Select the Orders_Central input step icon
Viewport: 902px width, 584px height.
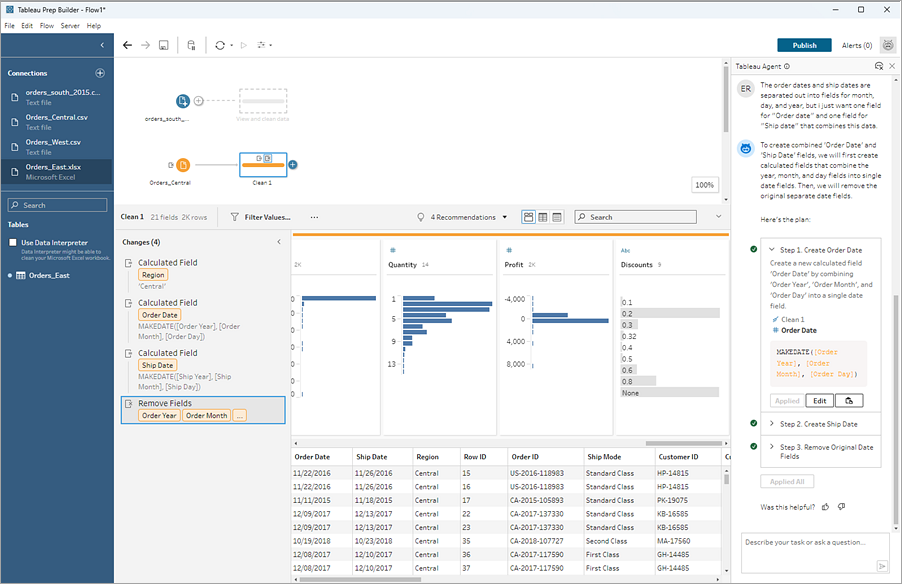coord(183,164)
